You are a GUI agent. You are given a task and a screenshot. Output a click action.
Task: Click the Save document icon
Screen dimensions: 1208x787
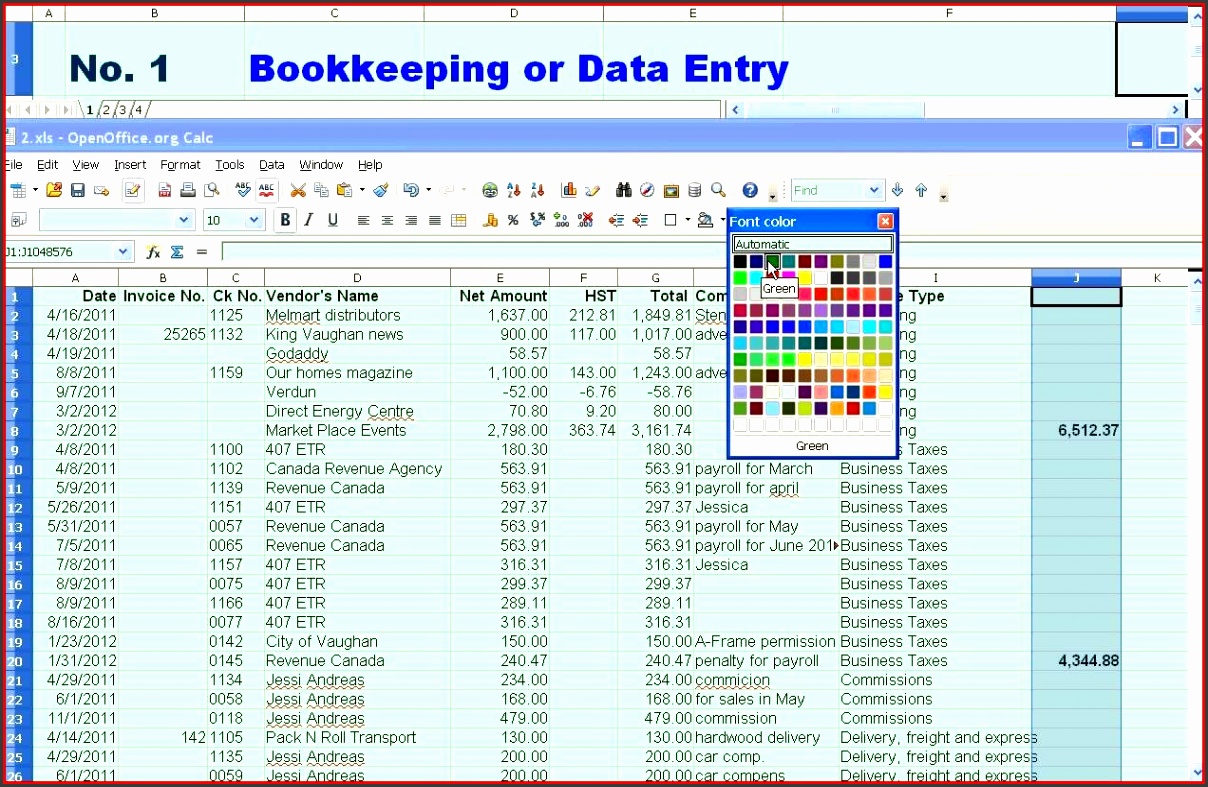(x=77, y=190)
